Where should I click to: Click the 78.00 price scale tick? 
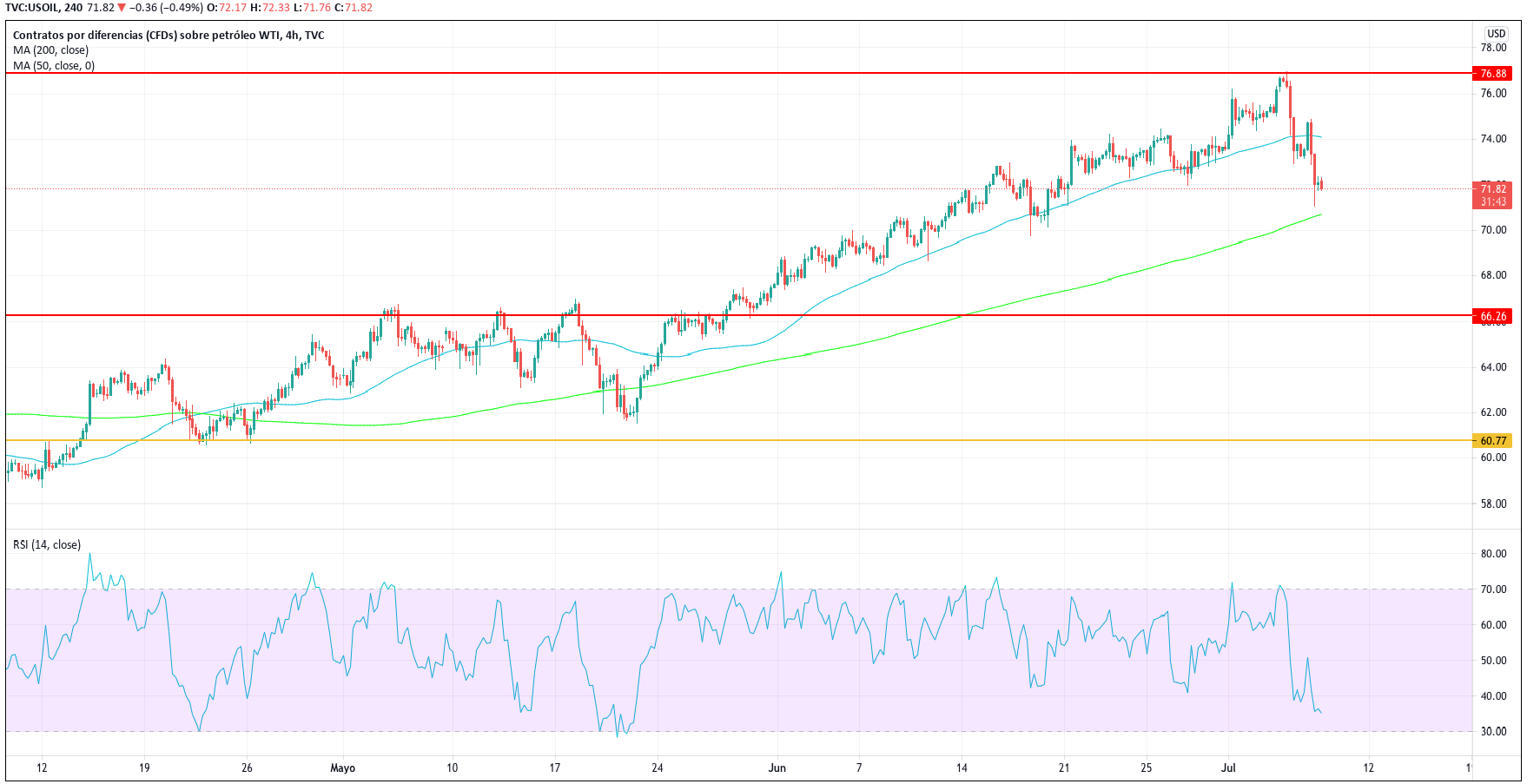tap(1493, 48)
